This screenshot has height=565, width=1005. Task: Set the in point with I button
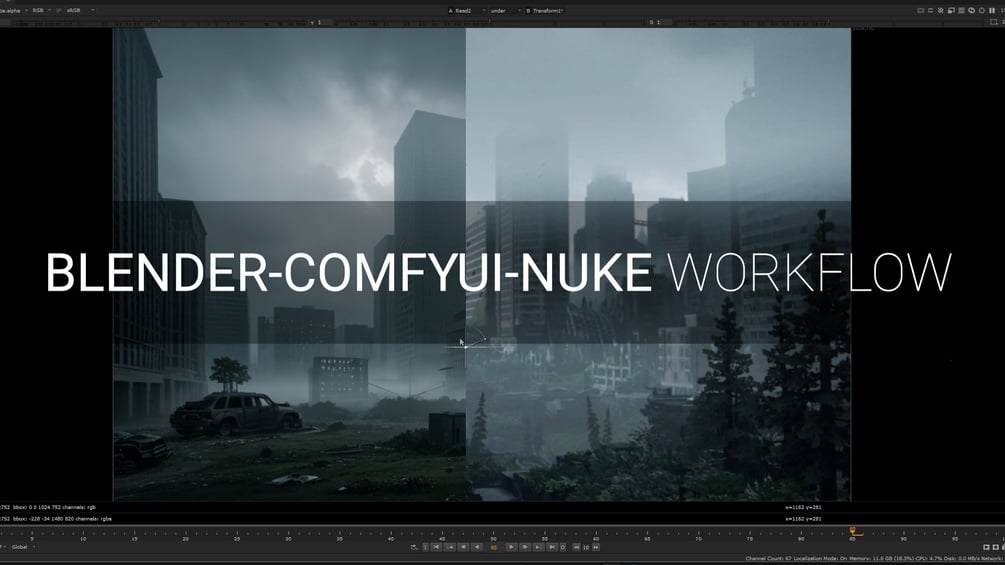click(x=426, y=547)
